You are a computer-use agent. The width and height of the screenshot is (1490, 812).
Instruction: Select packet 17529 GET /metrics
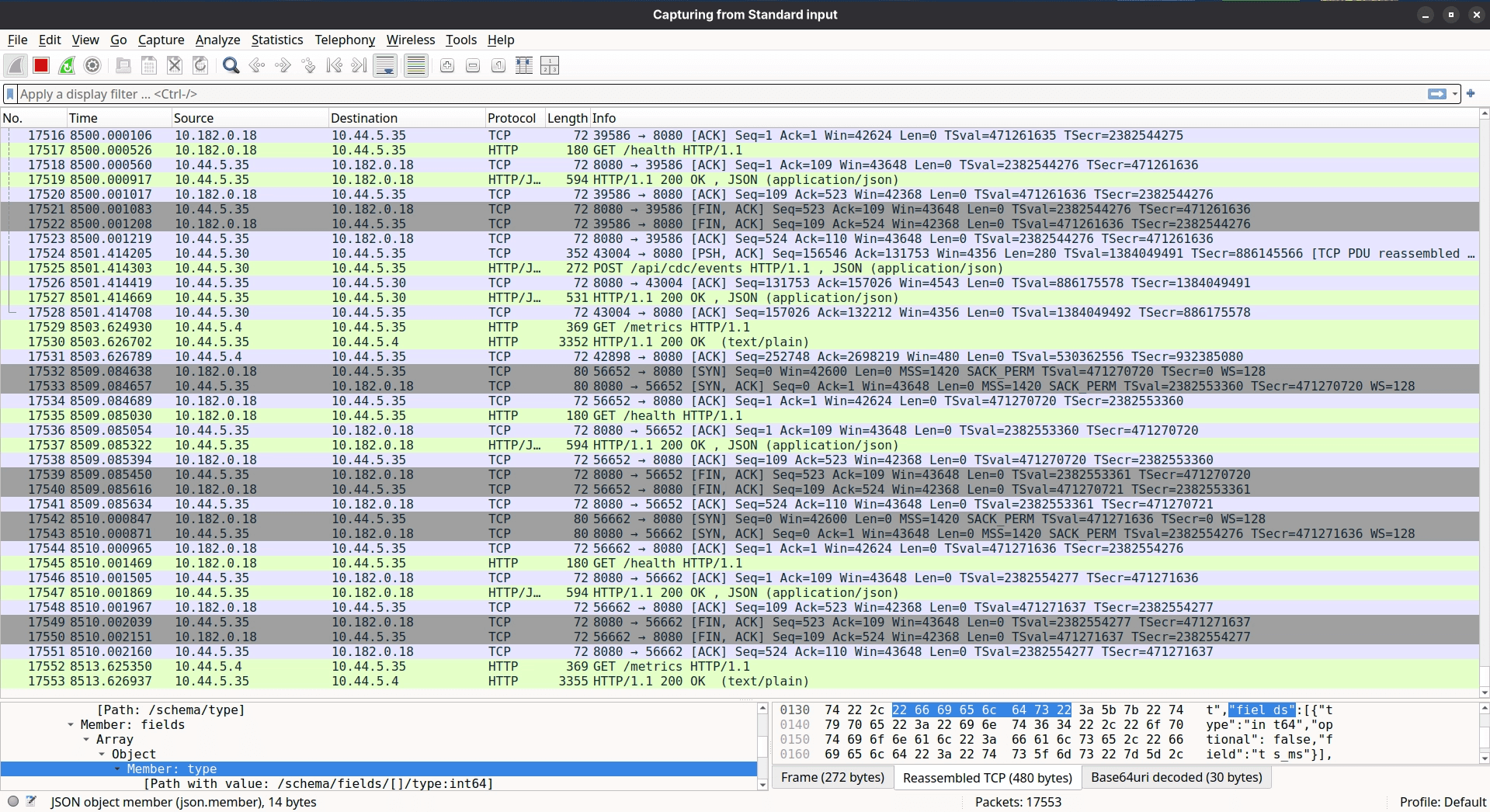pos(739,327)
